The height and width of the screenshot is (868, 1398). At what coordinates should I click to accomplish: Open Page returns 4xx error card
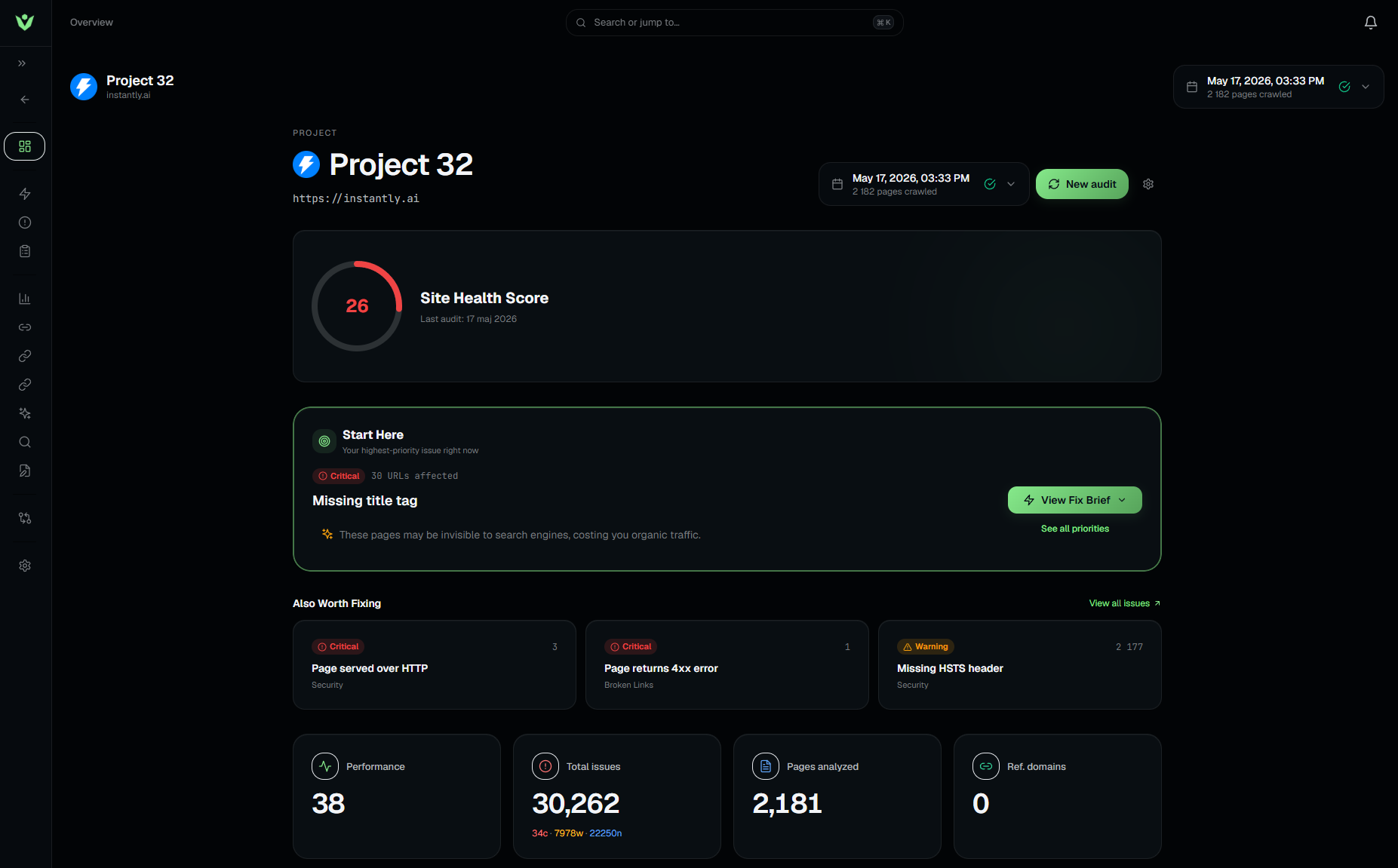coord(727,664)
